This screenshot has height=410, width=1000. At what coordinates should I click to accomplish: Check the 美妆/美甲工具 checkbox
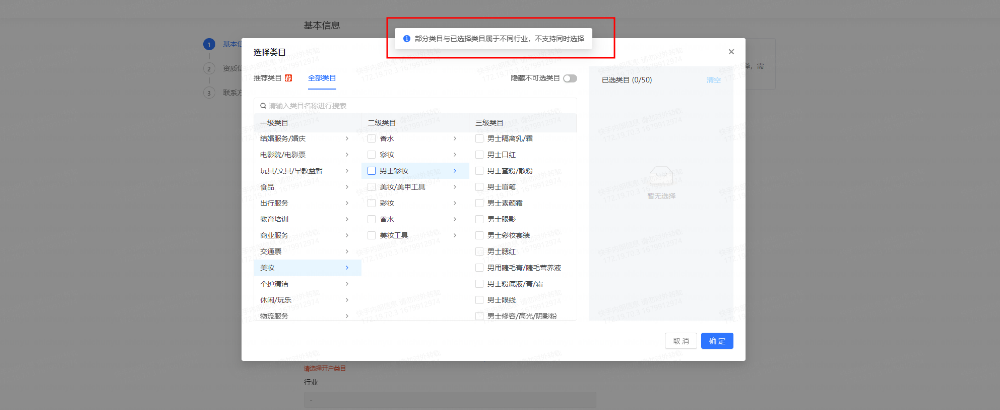pyautogui.click(x=372, y=187)
